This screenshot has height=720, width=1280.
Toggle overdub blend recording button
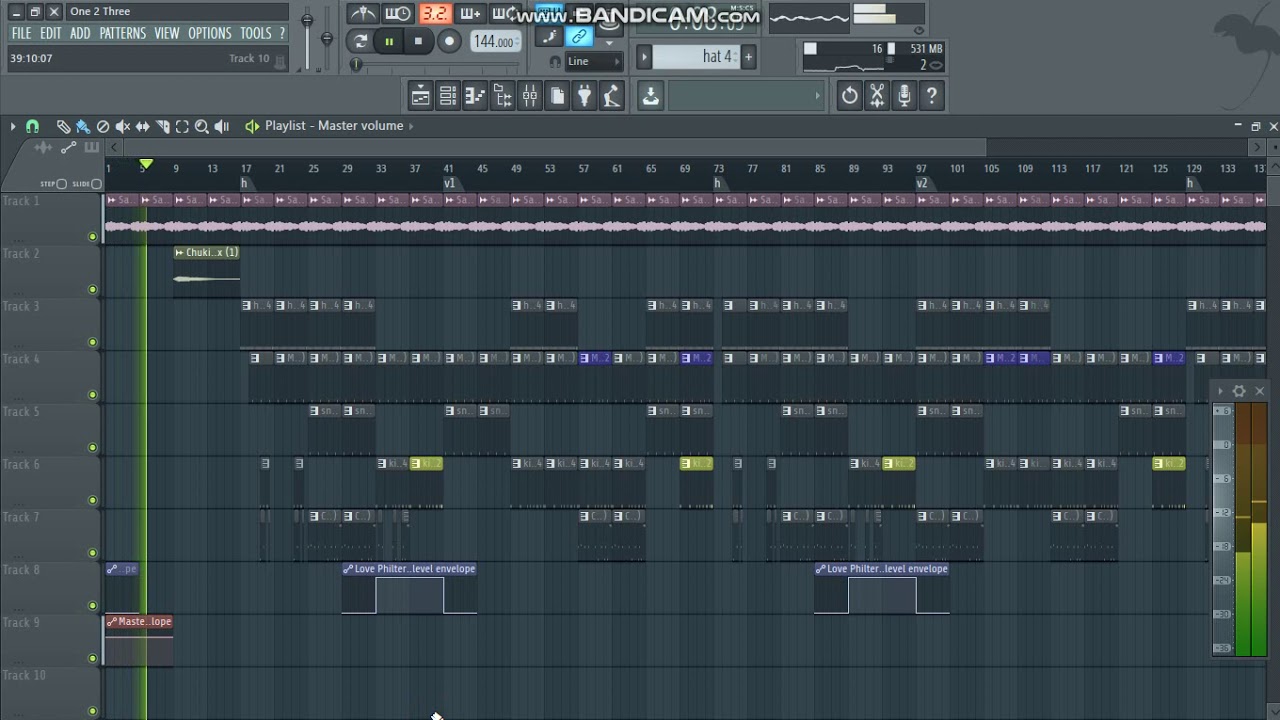point(470,13)
